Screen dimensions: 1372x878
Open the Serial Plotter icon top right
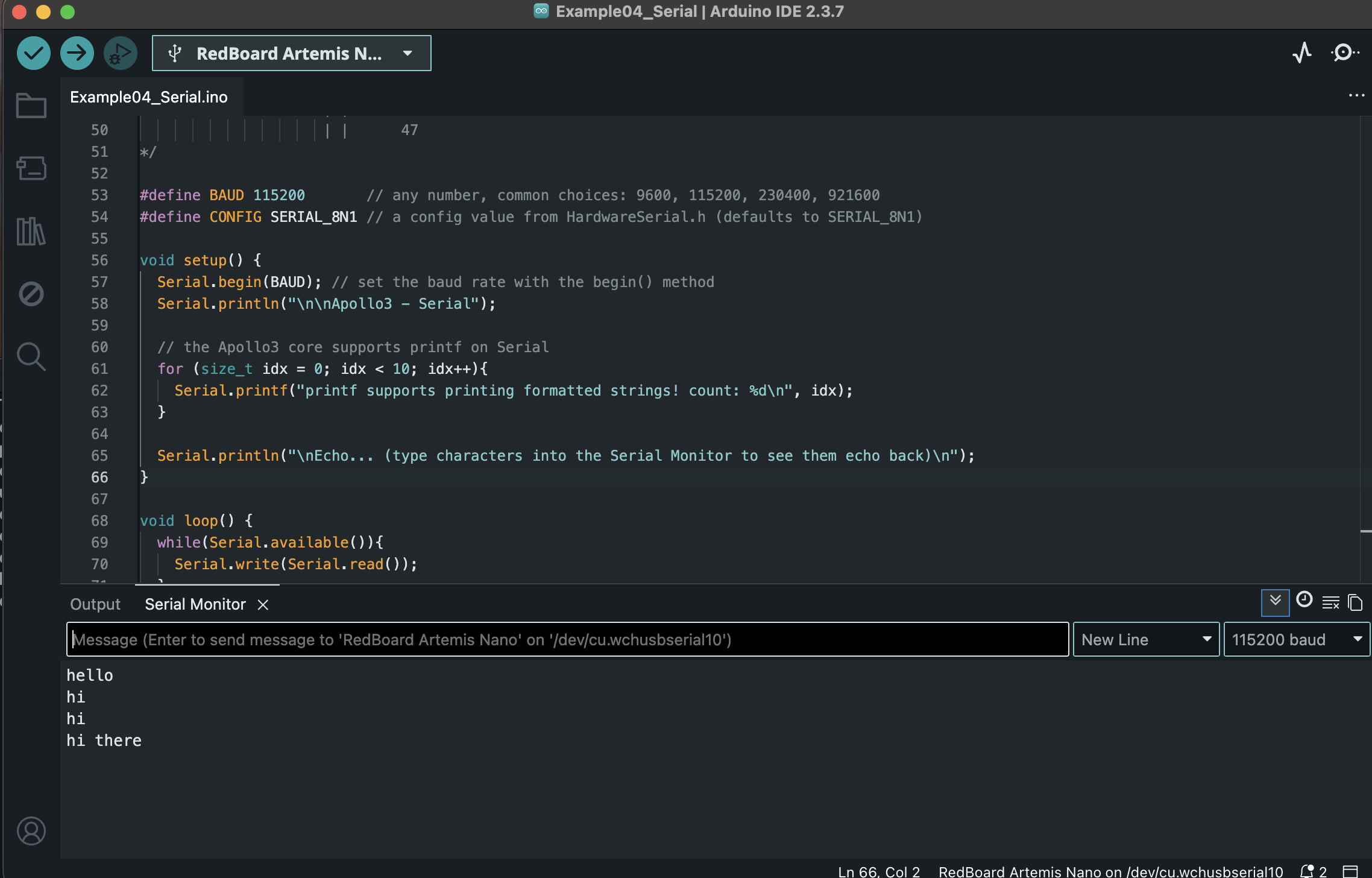click(1301, 53)
